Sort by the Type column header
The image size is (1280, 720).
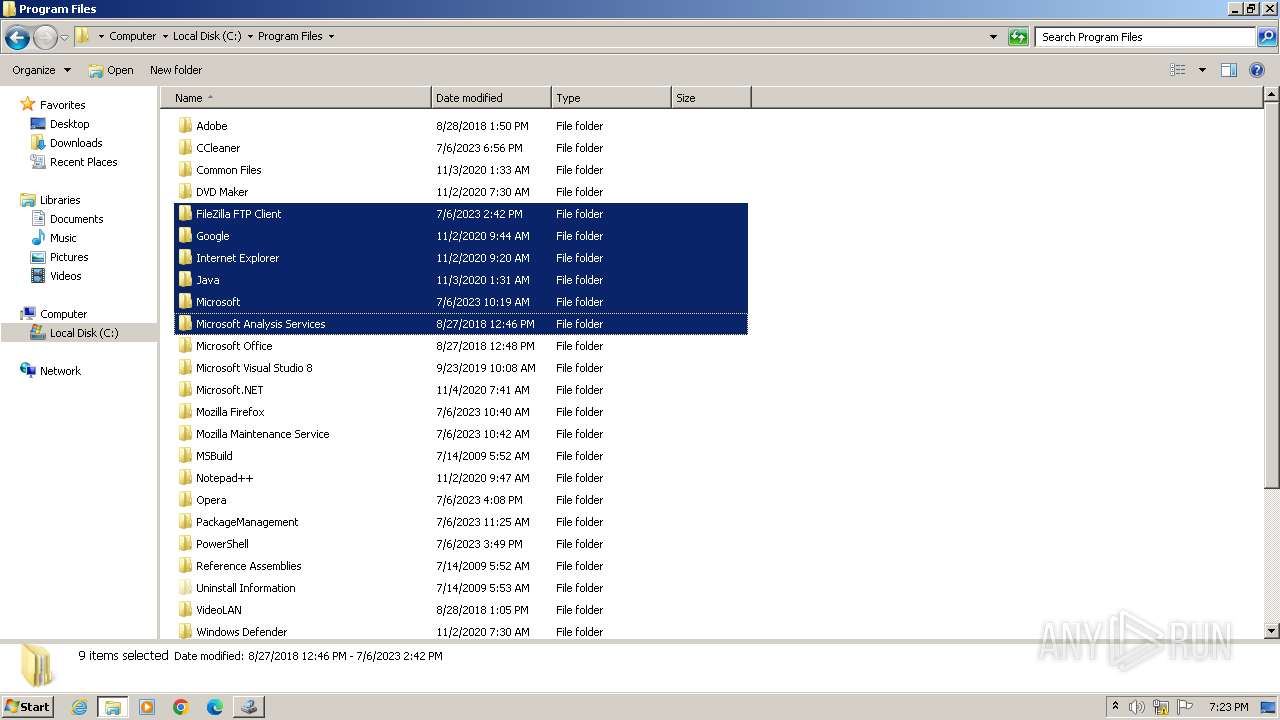point(611,98)
